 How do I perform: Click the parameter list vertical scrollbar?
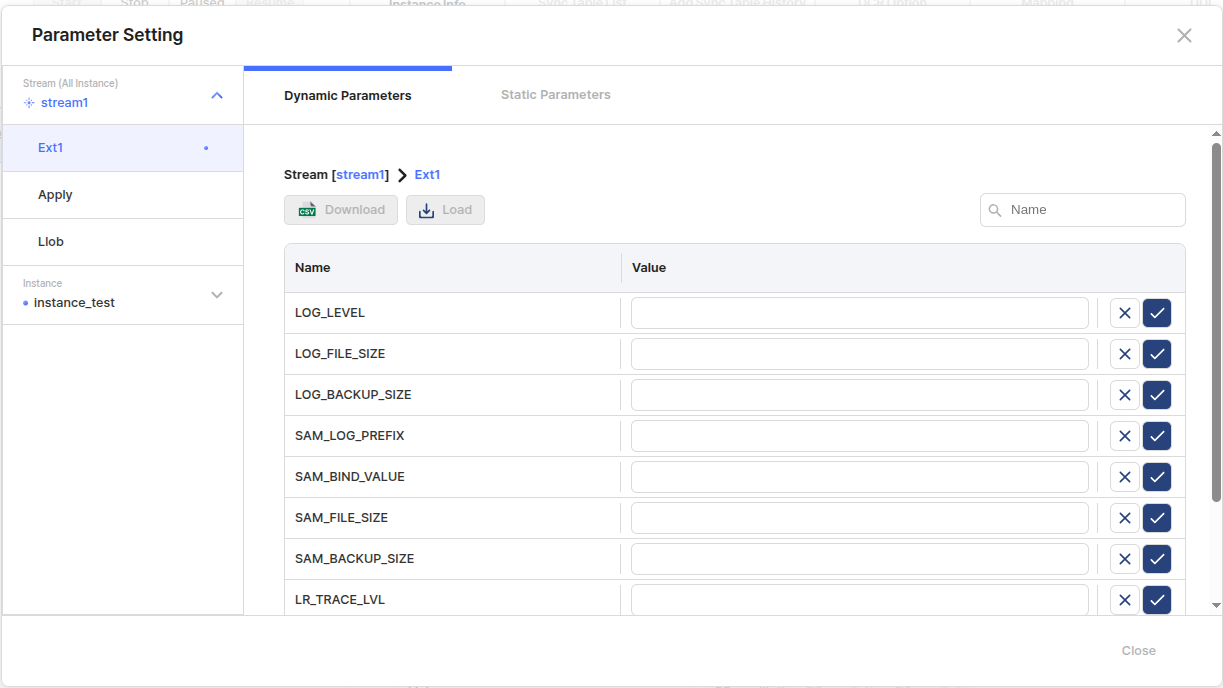coord(1216,320)
